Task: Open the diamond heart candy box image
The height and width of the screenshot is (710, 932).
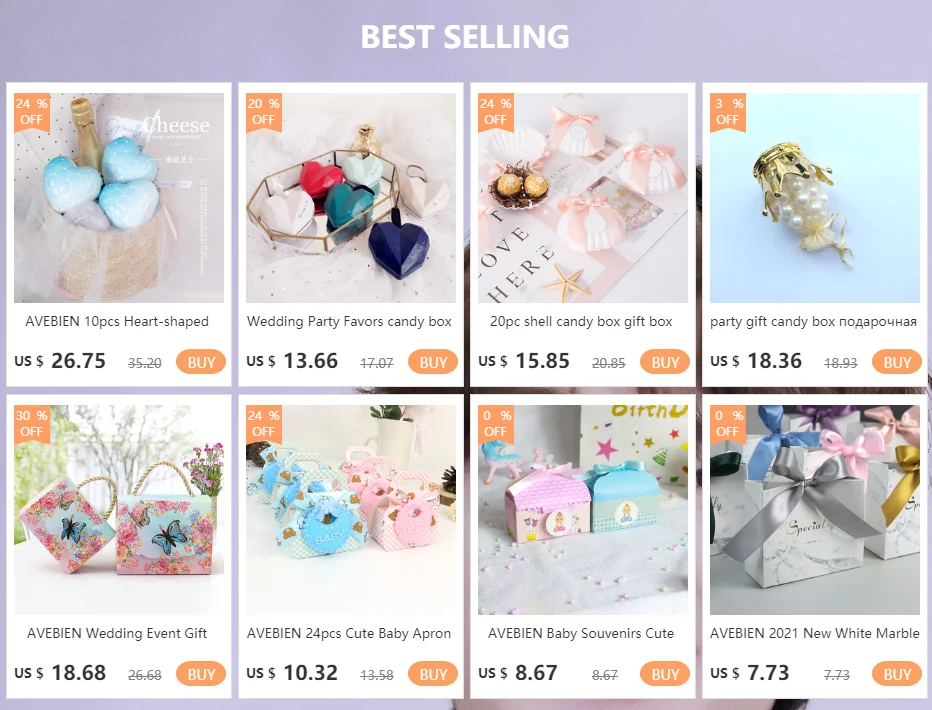Action: [351, 198]
